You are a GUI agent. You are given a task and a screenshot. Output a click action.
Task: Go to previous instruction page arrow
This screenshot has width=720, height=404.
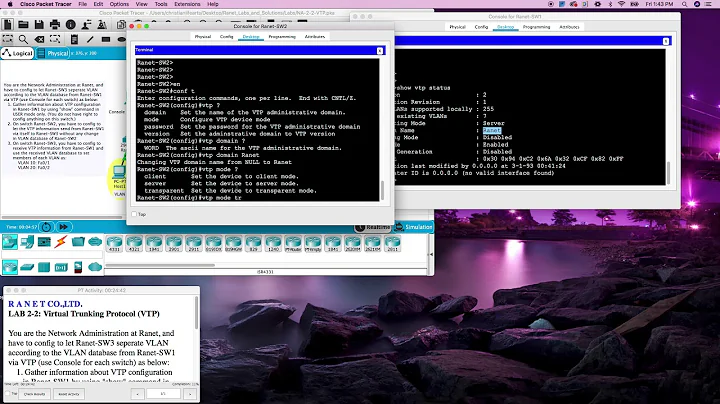[137, 394]
